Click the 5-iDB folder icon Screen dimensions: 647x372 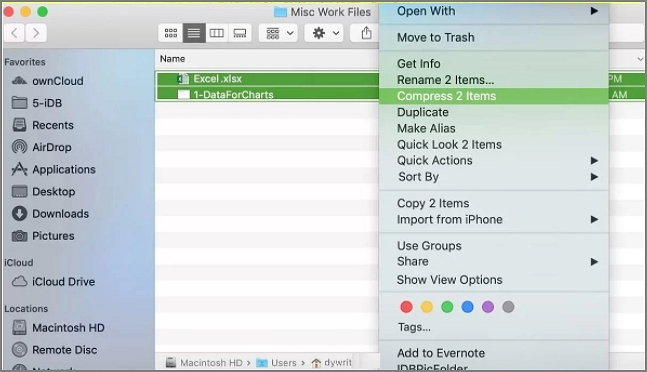(19, 103)
